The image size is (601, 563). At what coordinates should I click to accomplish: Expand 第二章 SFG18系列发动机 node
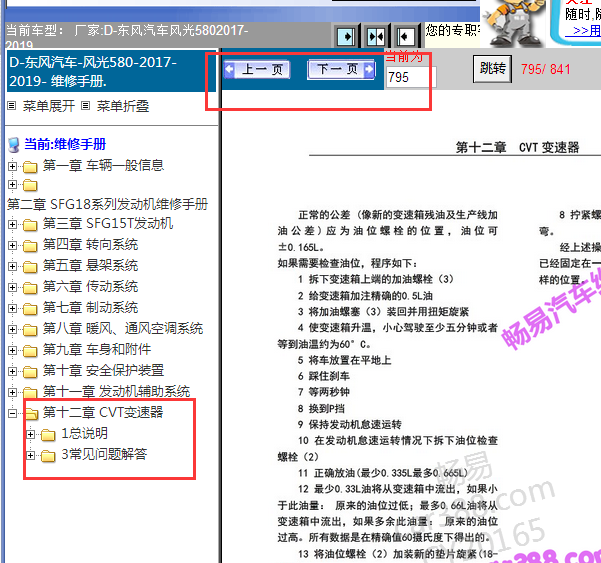click(x=12, y=185)
